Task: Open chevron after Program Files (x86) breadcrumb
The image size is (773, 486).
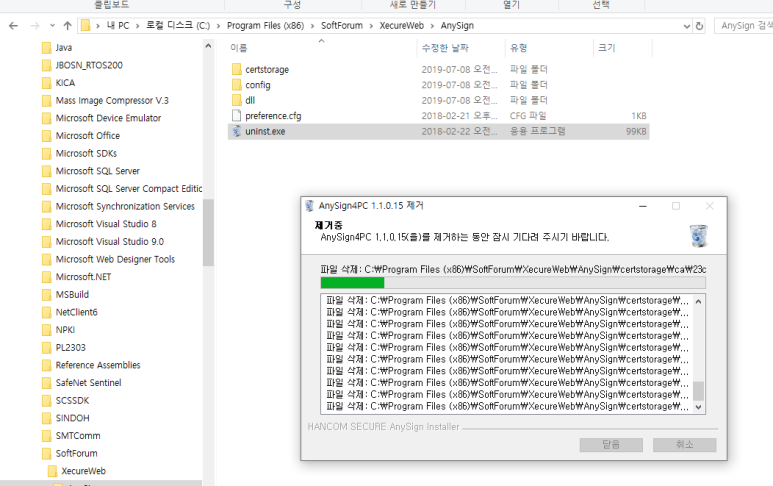Action: [313, 26]
